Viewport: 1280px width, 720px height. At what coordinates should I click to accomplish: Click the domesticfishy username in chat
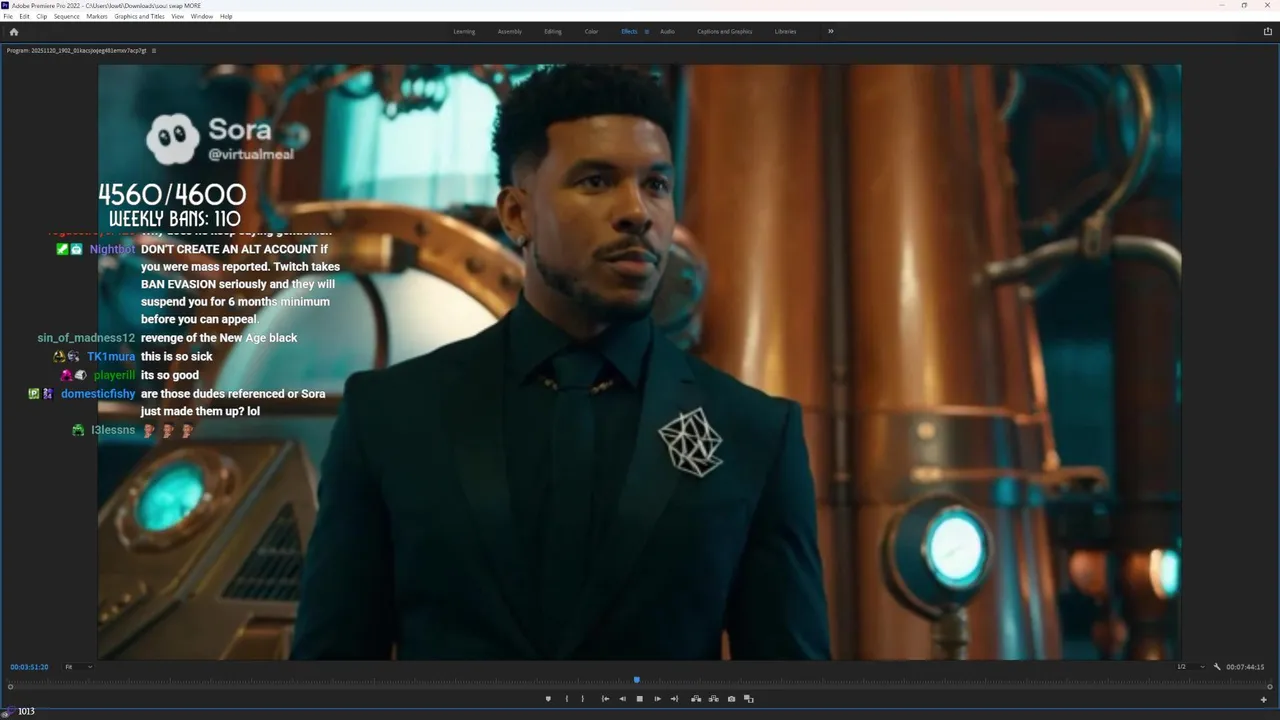tap(98, 394)
